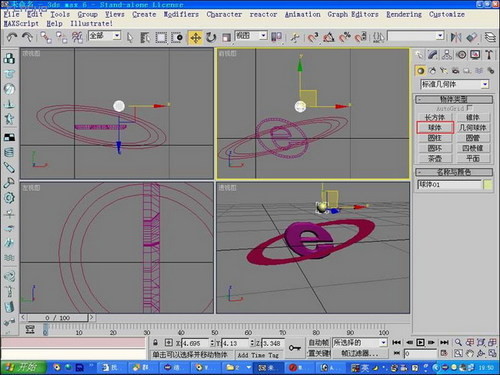Open the Modifiers menu
500x375 pixels.
pyautogui.click(x=181, y=14)
